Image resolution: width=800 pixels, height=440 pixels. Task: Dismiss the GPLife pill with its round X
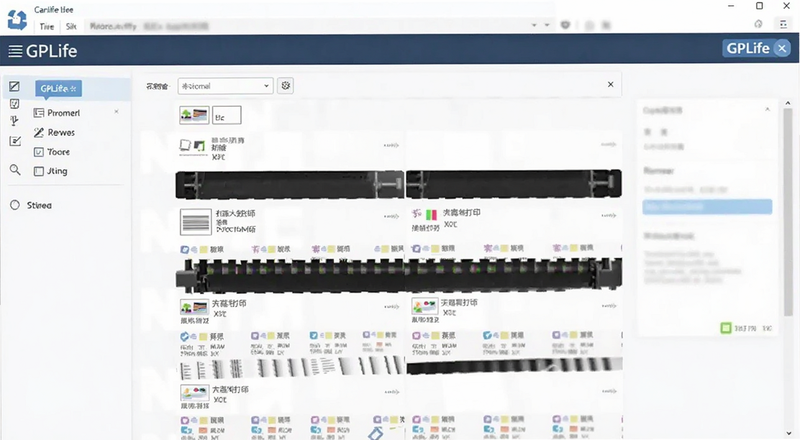tap(782, 48)
